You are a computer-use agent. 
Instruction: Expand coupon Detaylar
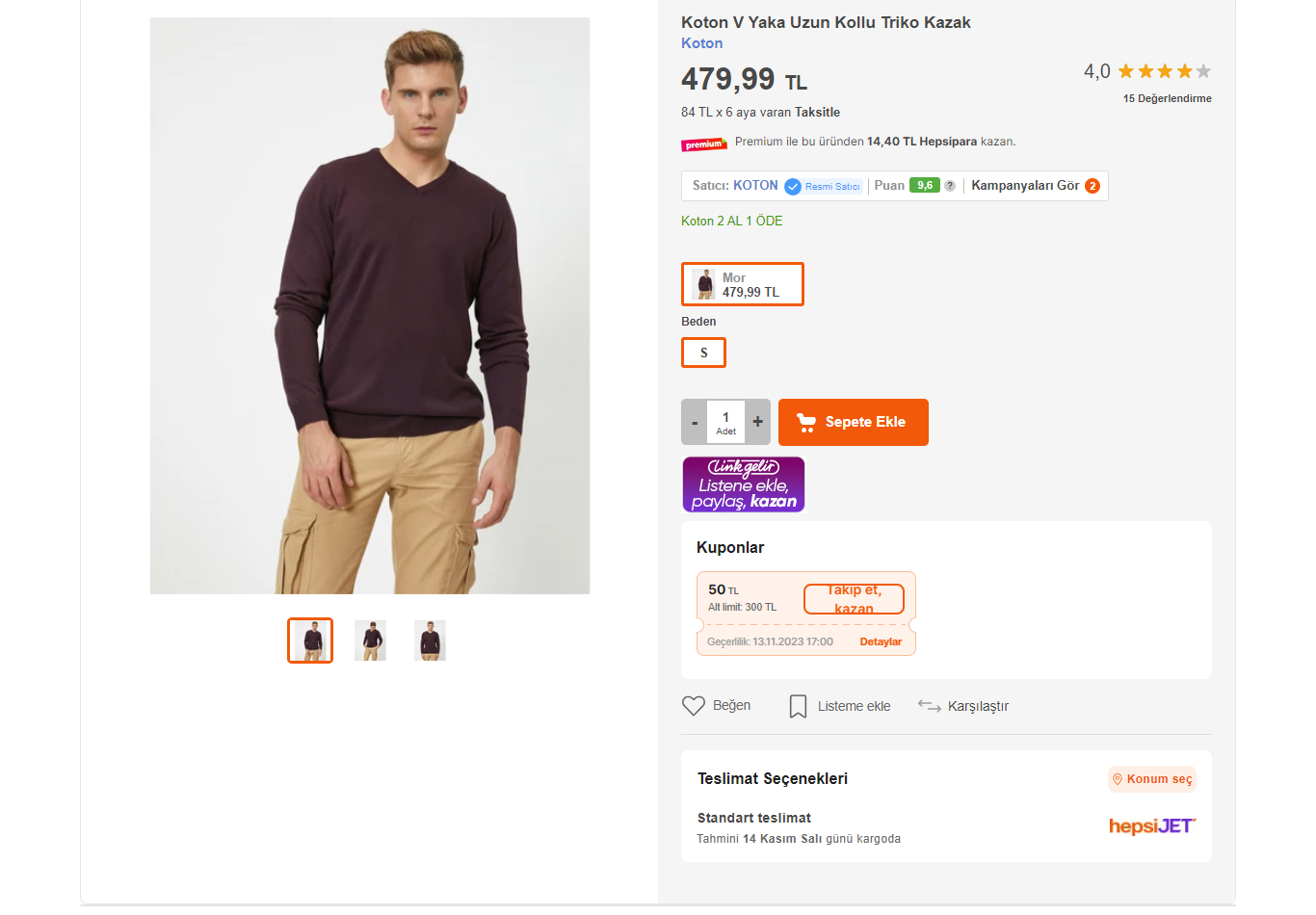(x=881, y=641)
